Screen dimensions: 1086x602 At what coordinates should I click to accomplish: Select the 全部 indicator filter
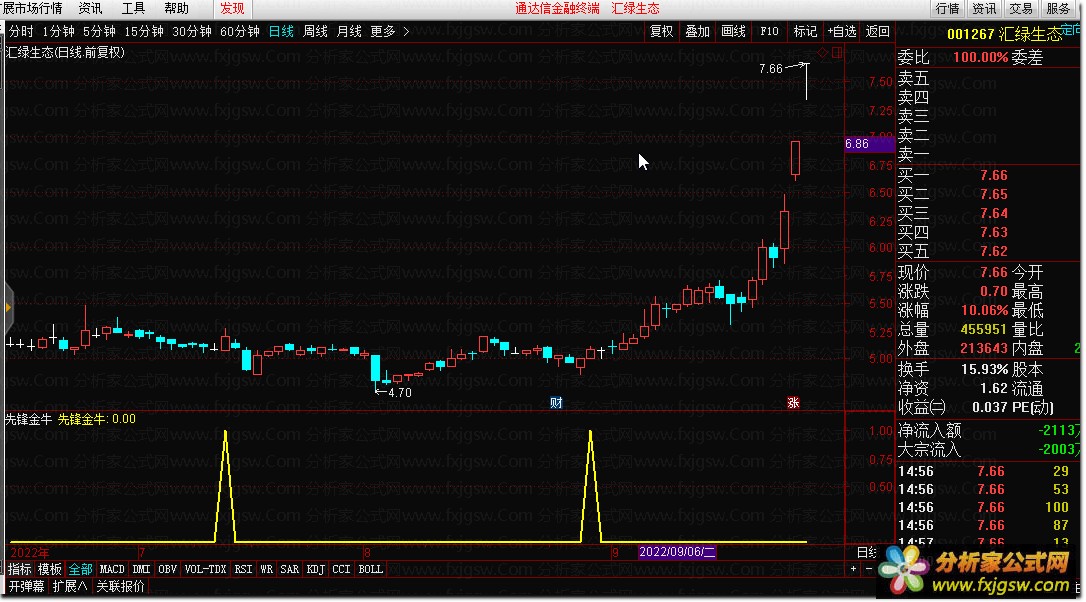pyautogui.click(x=80, y=569)
